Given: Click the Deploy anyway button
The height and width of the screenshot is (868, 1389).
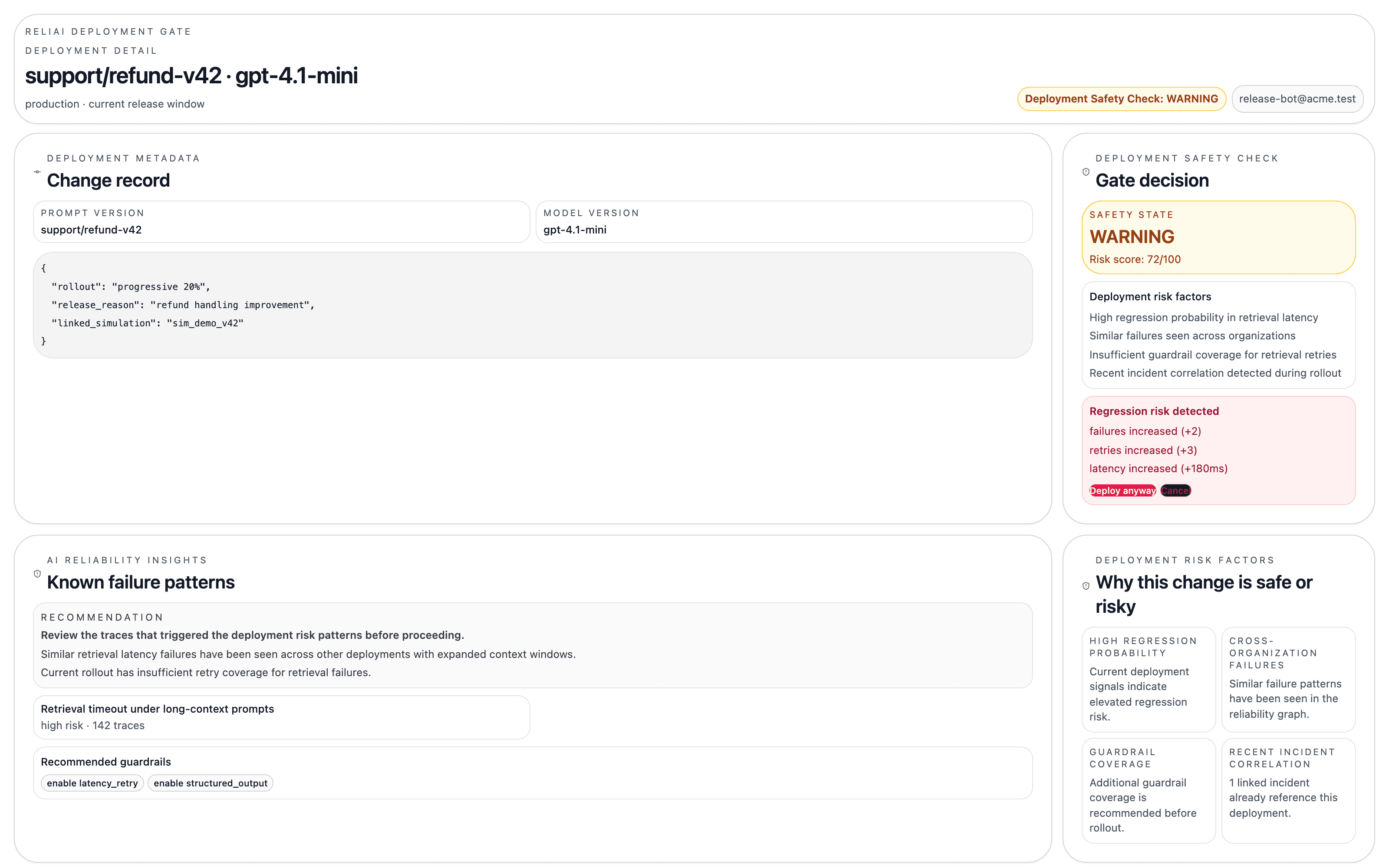Looking at the screenshot, I should coord(1122,490).
